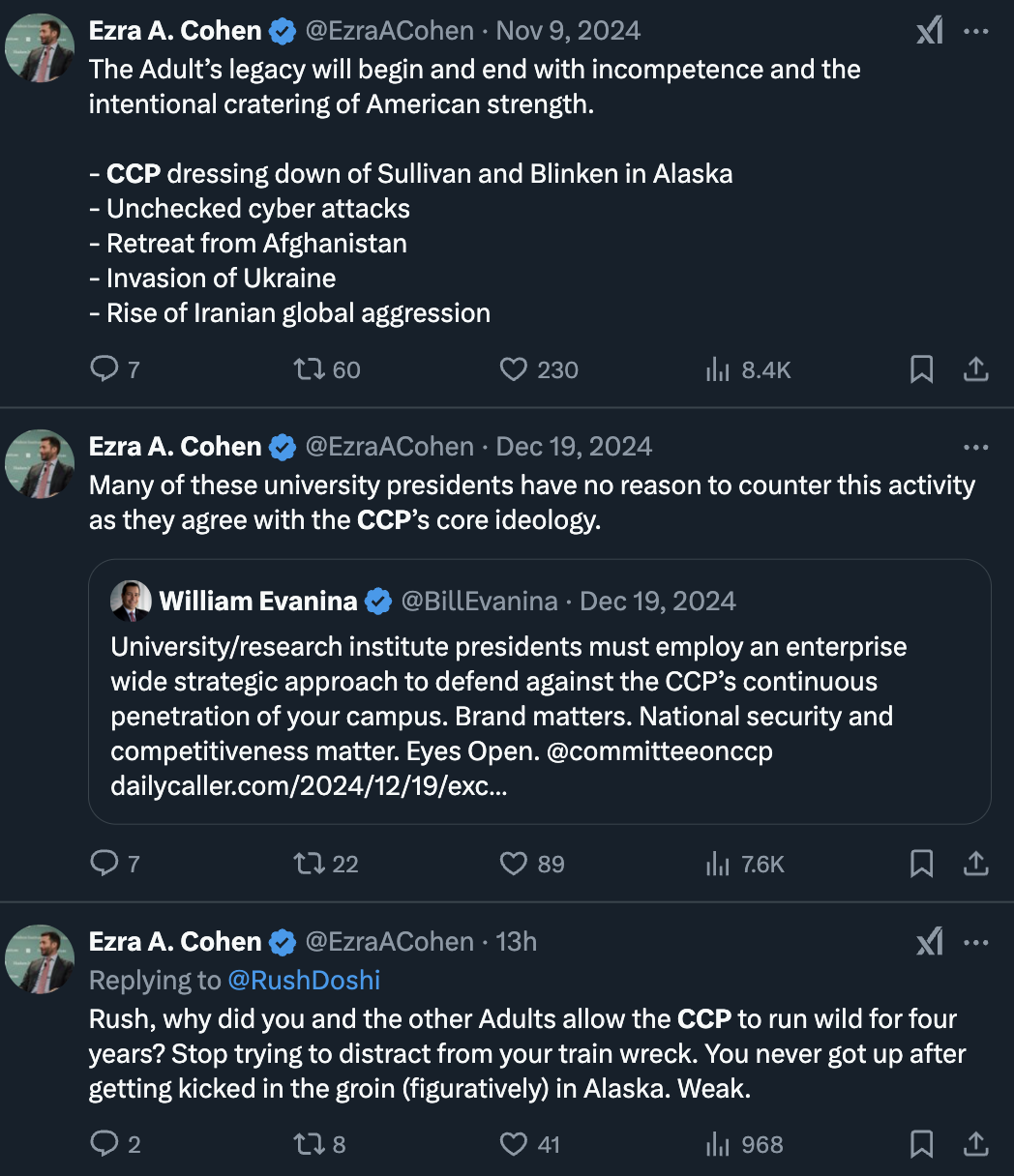Viewport: 1014px width, 1176px height.
Task: Like the tweet with 230 likes
Action: [x=513, y=368]
